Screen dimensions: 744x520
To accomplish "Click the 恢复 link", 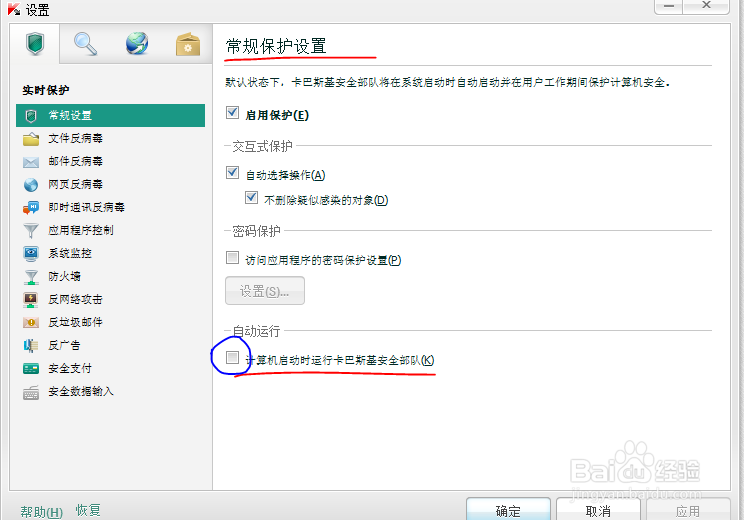I will click(x=88, y=511).
